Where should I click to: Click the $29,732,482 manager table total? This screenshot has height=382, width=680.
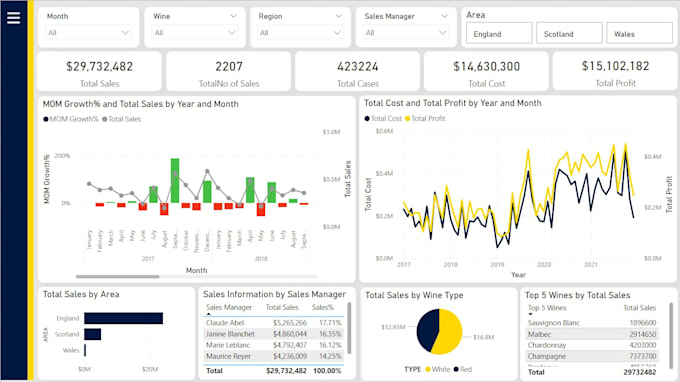point(286,371)
